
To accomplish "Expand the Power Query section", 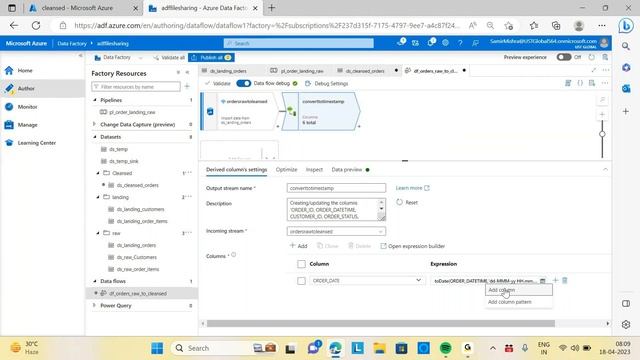I will [x=95, y=305].
